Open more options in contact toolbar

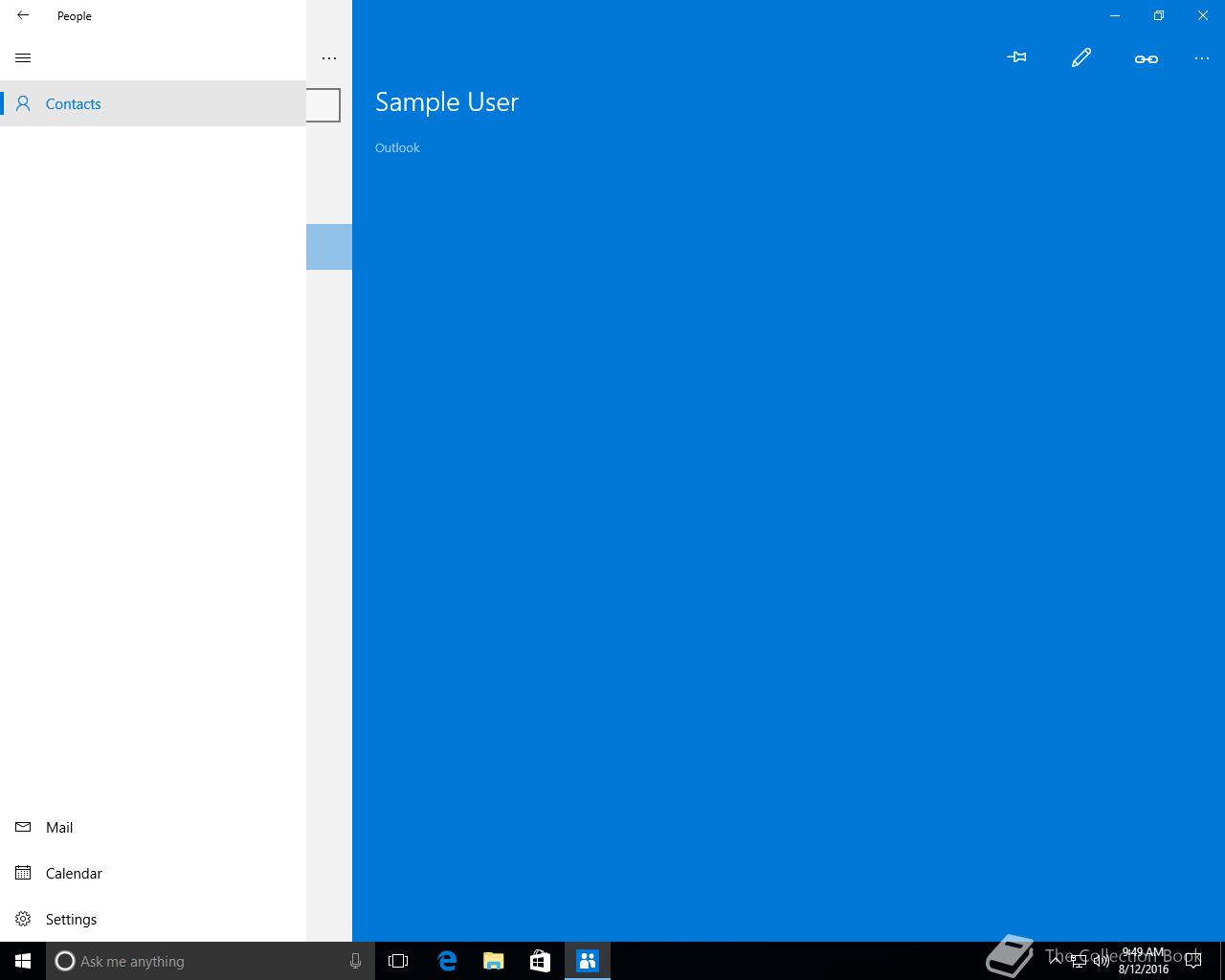point(1202,58)
